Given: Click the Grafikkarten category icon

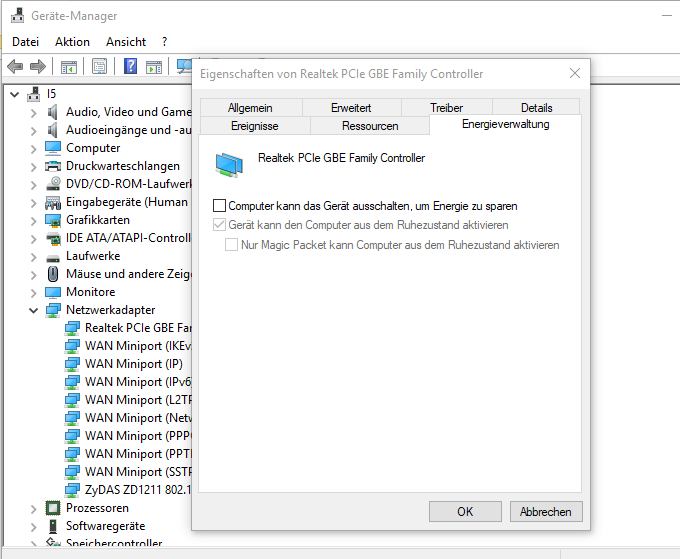Looking at the screenshot, I should (x=53, y=220).
